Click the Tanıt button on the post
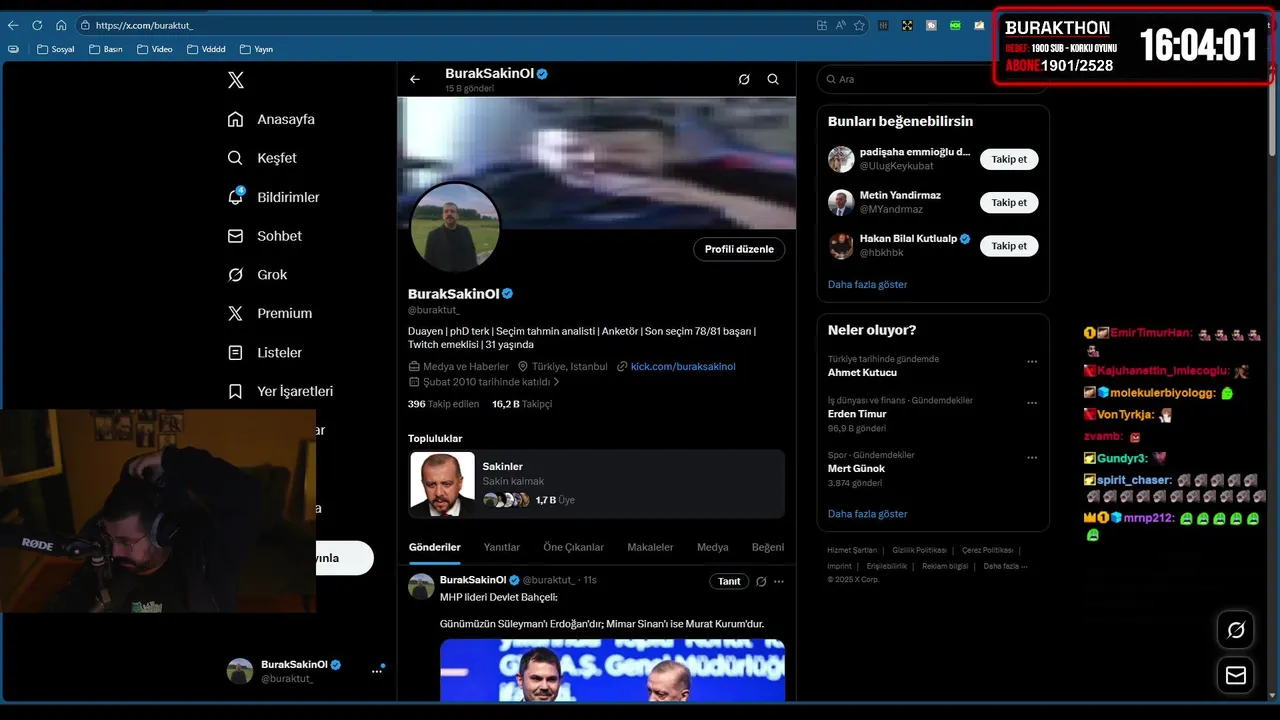 pyautogui.click(x=729, y=581)
